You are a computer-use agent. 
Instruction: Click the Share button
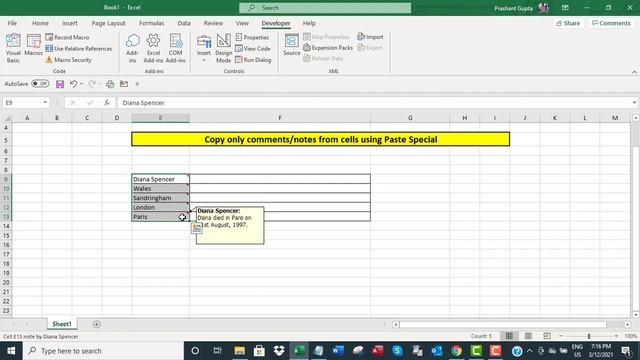point(568,23)
